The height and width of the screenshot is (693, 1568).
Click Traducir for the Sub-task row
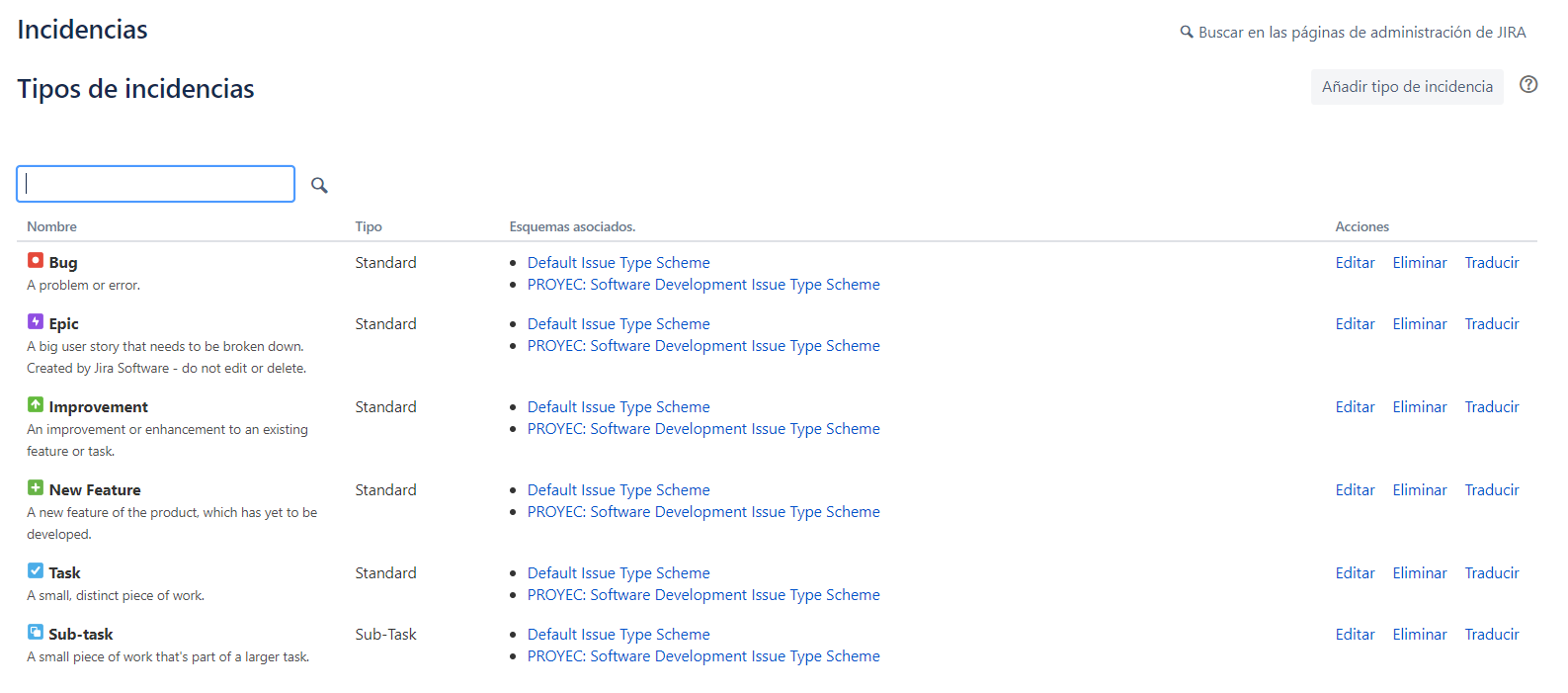pos(1492,635)
